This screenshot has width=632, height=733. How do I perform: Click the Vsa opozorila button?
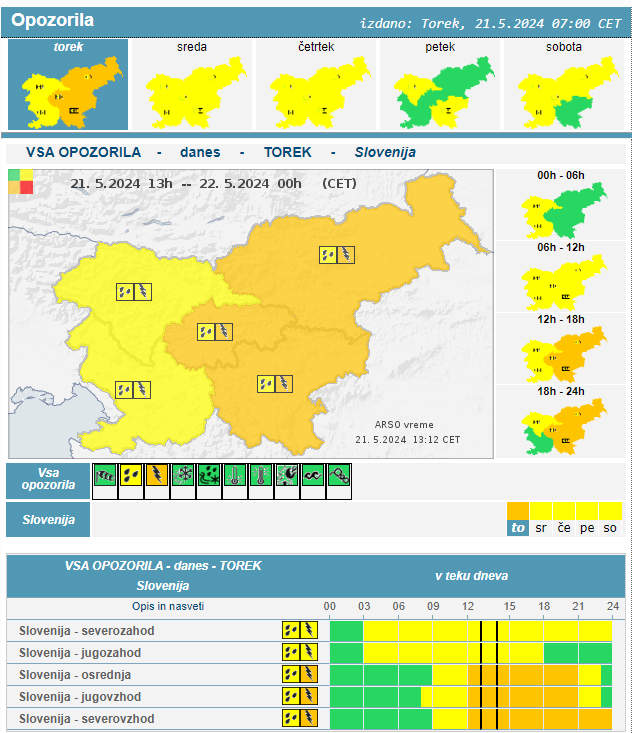[x=48, y=481]
